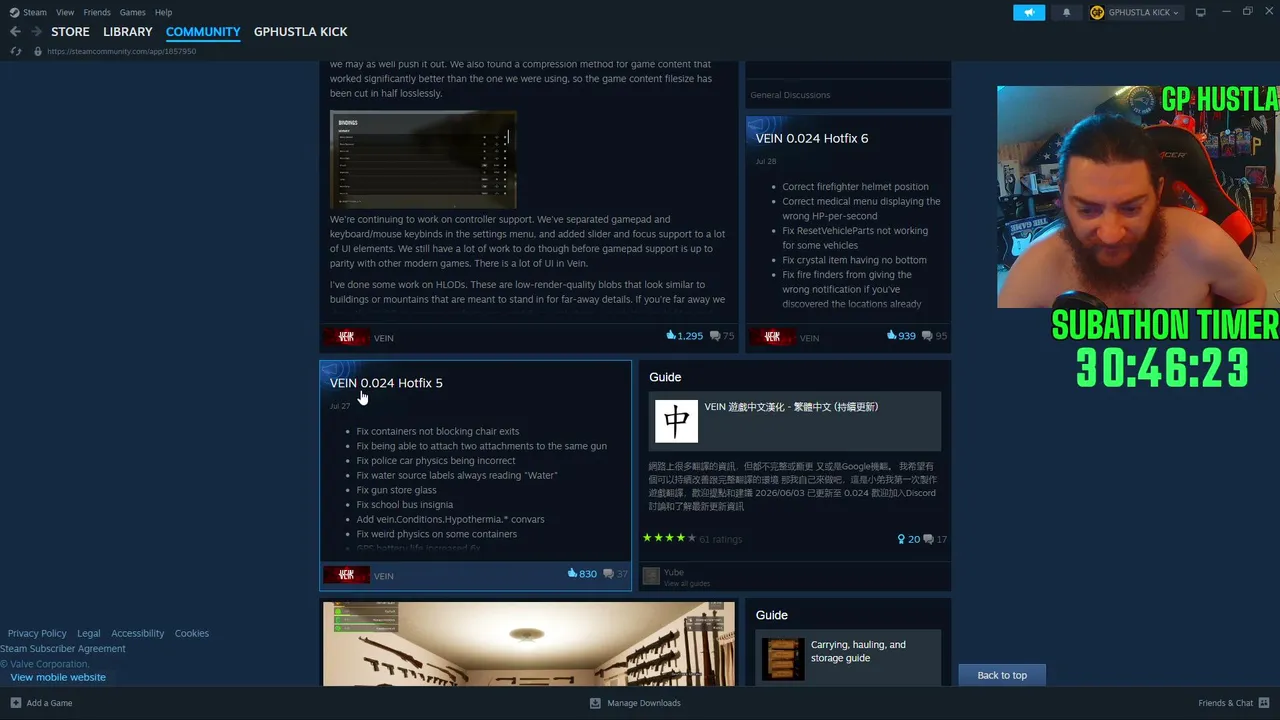
Task: Open the Friends & Chat label
Action: (x=1226, y=703)
